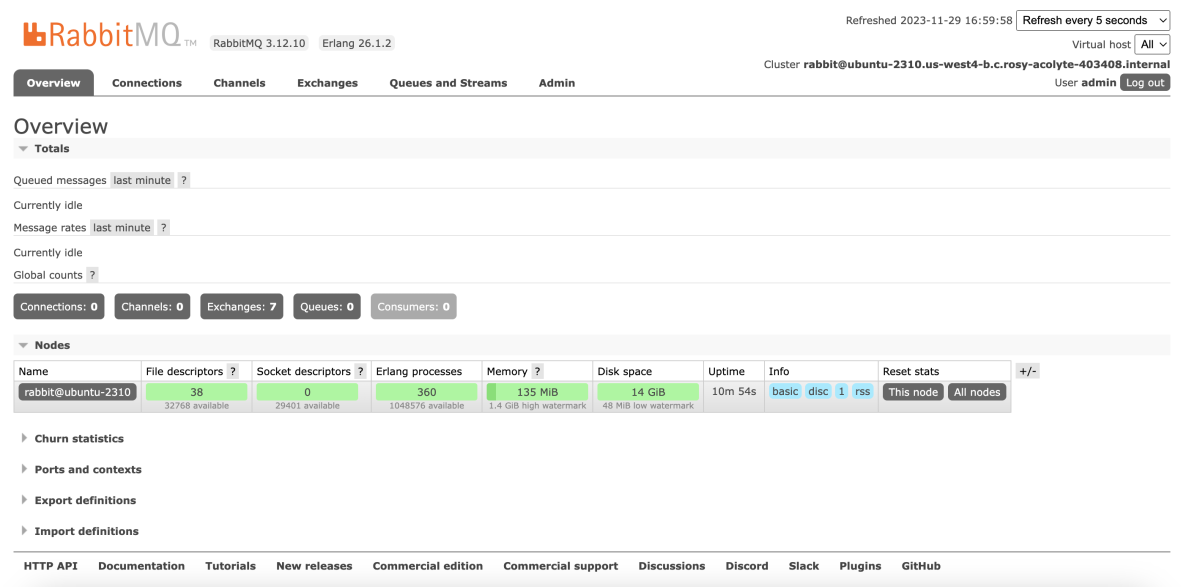Click help icon beside Global counts
The image size is (1200, 587).
pyautogui.click(x=92, y=275)
